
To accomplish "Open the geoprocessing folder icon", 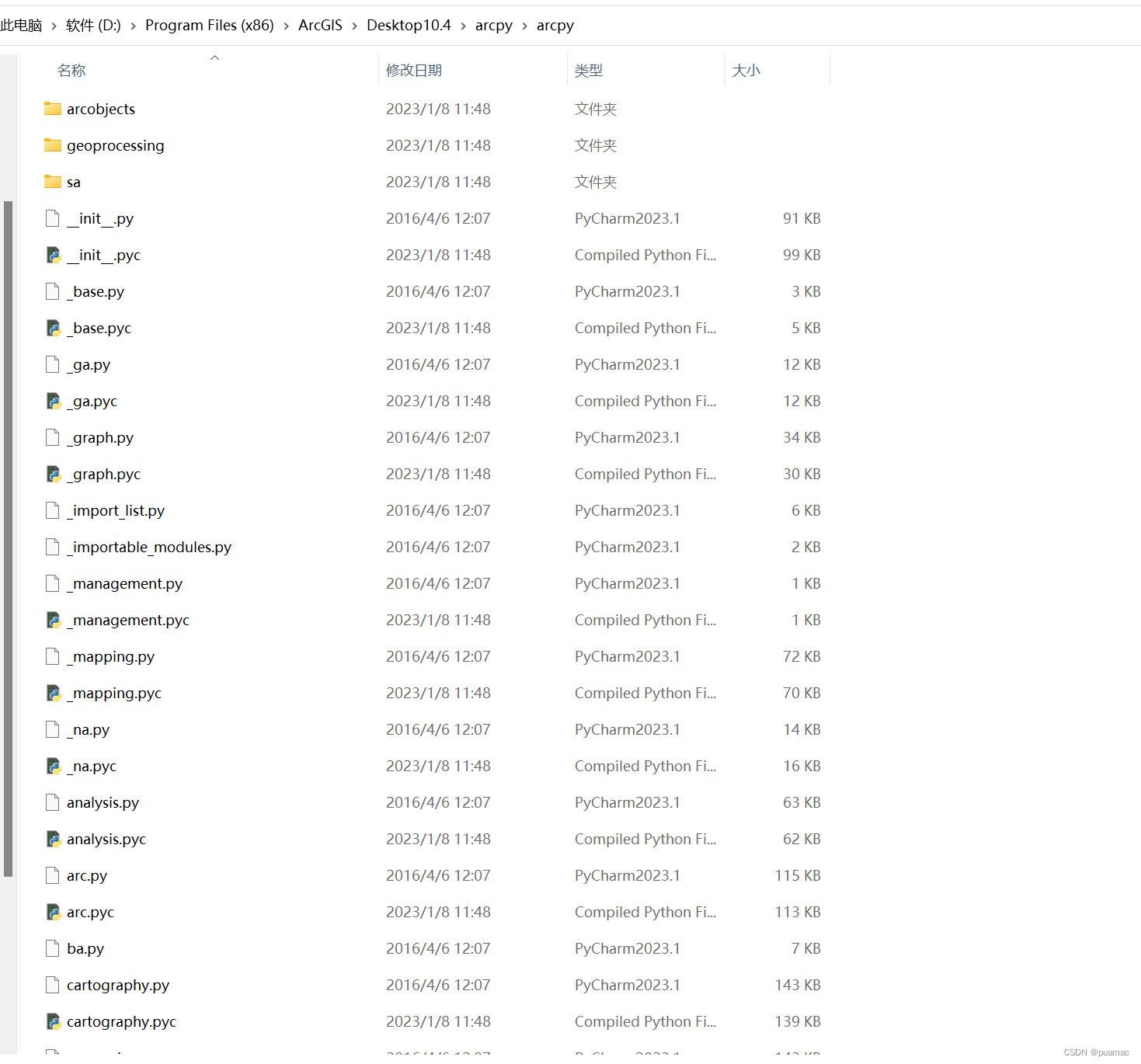I will (53, 145).
